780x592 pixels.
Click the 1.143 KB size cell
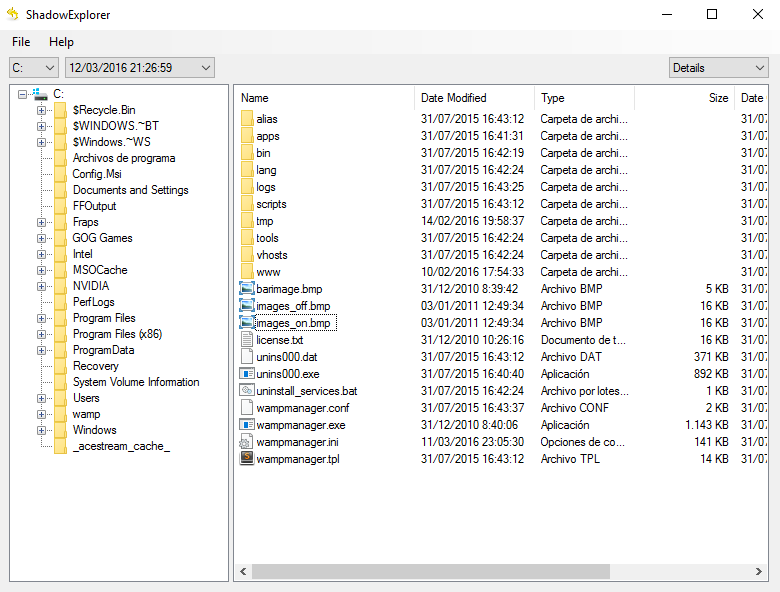[706, 425]
